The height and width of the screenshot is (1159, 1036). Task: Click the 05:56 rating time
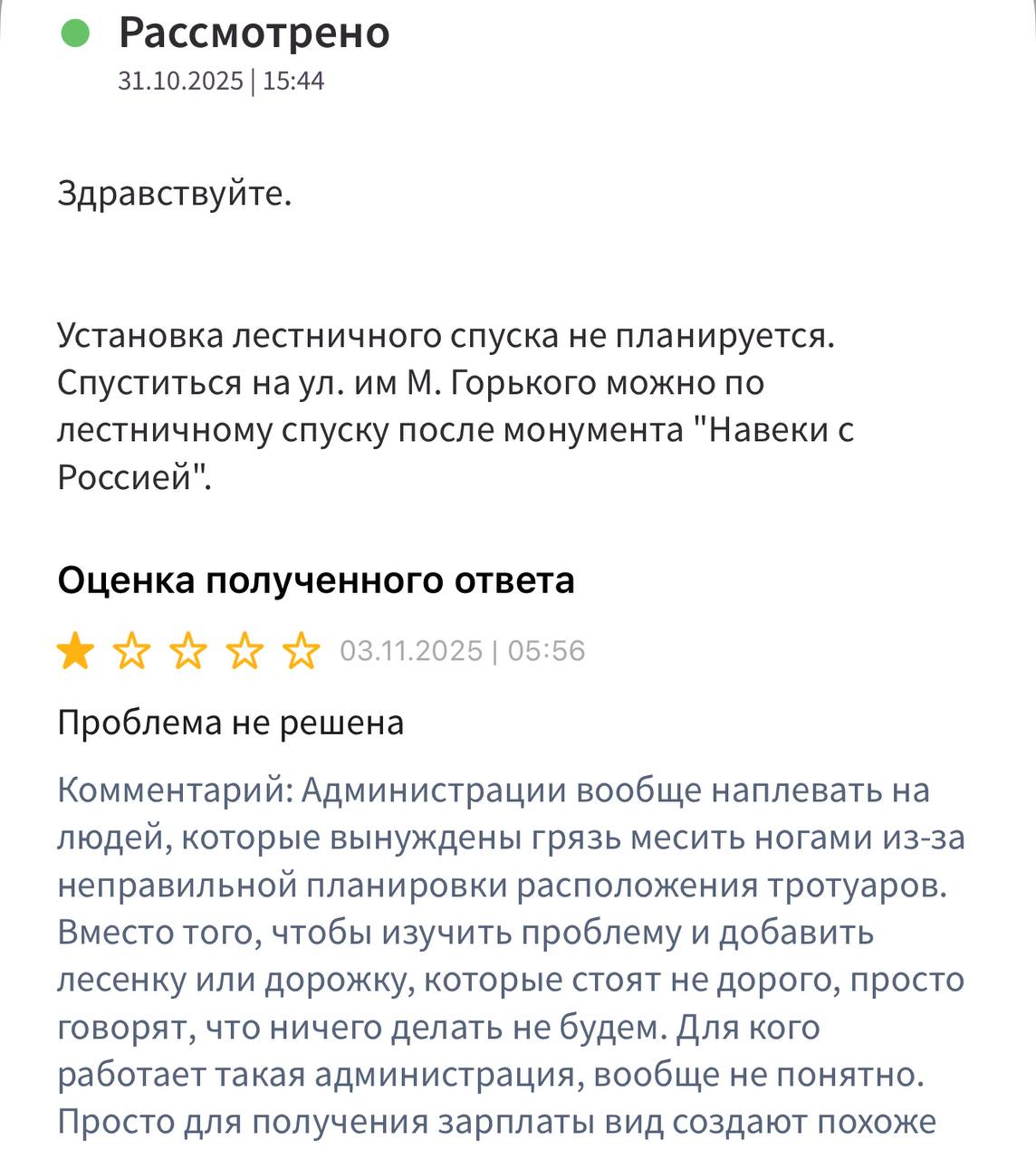point(546,651)
